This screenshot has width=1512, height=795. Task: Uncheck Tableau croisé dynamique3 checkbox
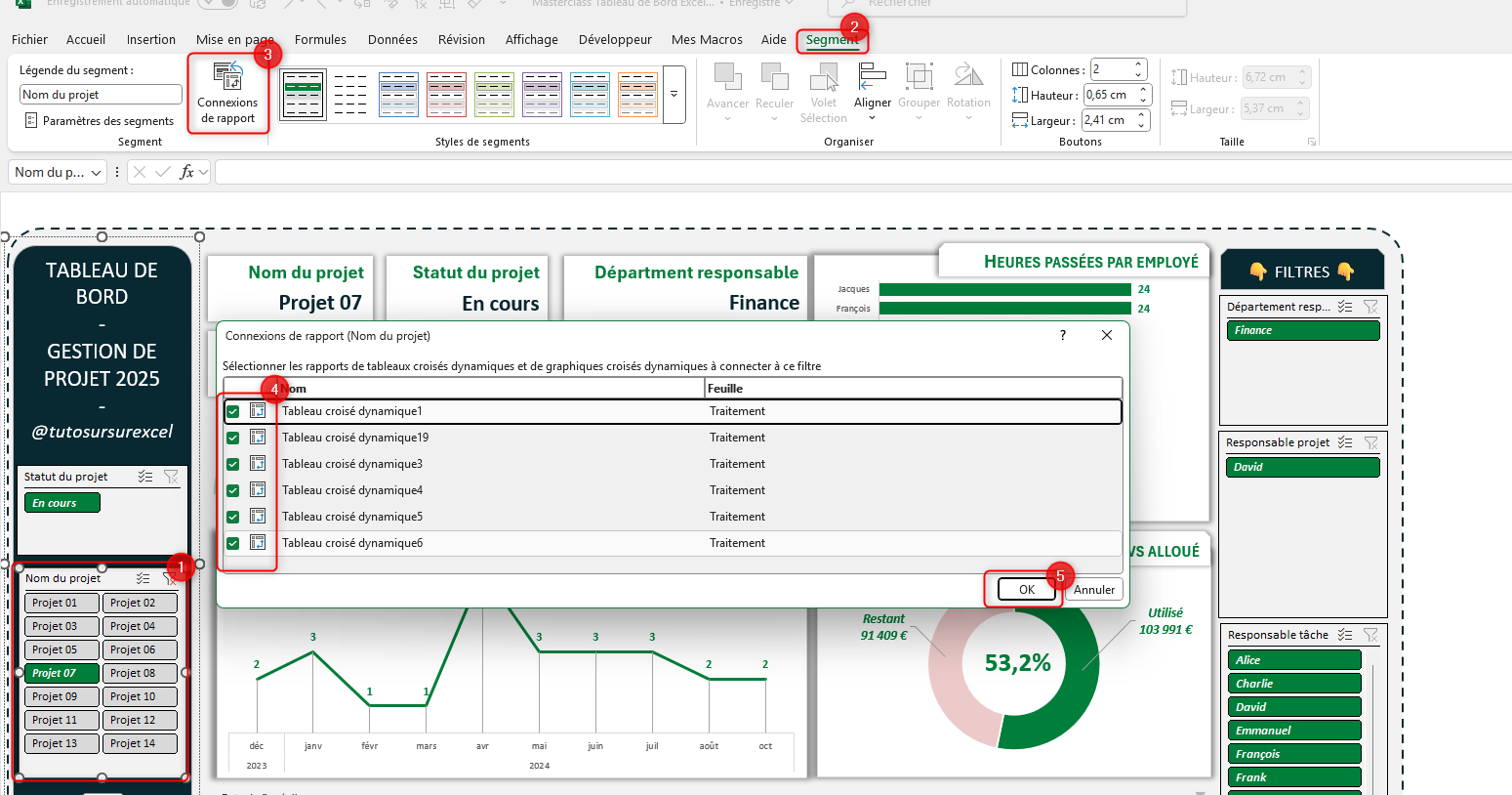[233, 465]
